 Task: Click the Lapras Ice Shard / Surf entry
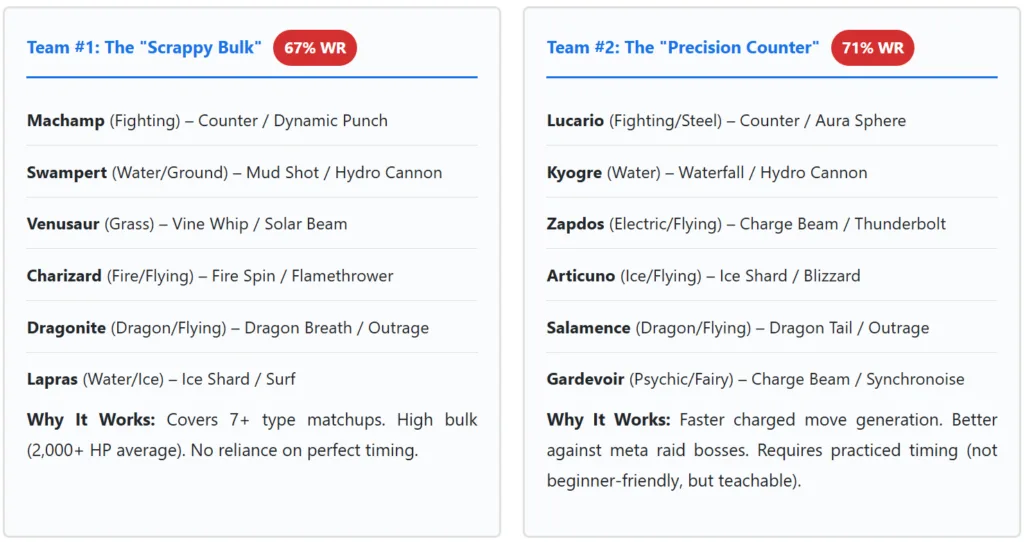point(161,380)
